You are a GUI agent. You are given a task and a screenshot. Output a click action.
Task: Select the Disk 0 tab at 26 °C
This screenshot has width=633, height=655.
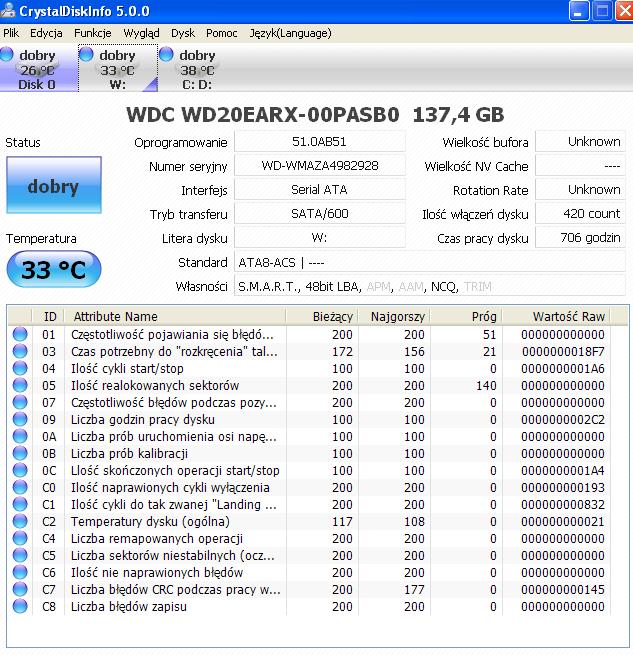click(x=39, y=69)
